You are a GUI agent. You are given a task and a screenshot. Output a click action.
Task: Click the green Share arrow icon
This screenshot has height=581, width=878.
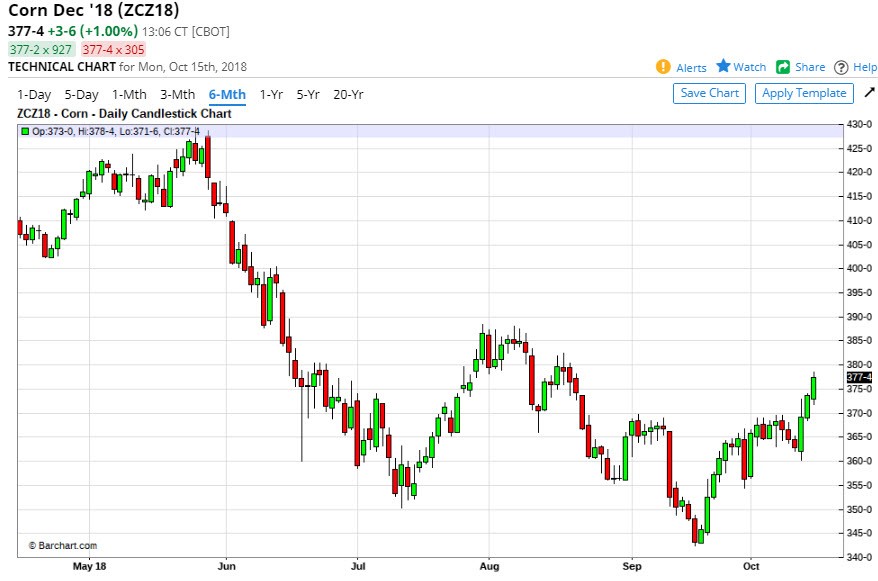point(783,67)
